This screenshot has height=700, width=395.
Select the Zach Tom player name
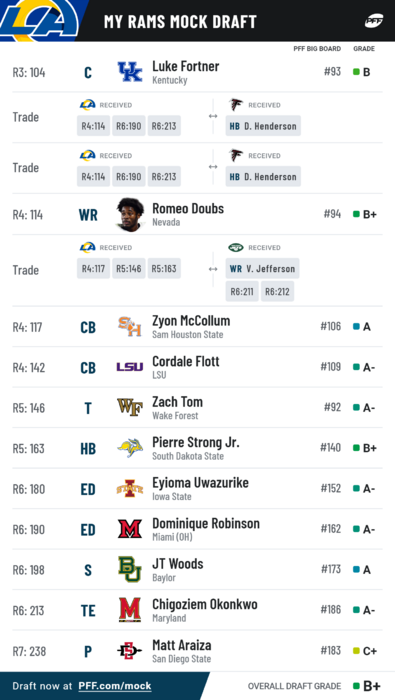tap(178, 402)
